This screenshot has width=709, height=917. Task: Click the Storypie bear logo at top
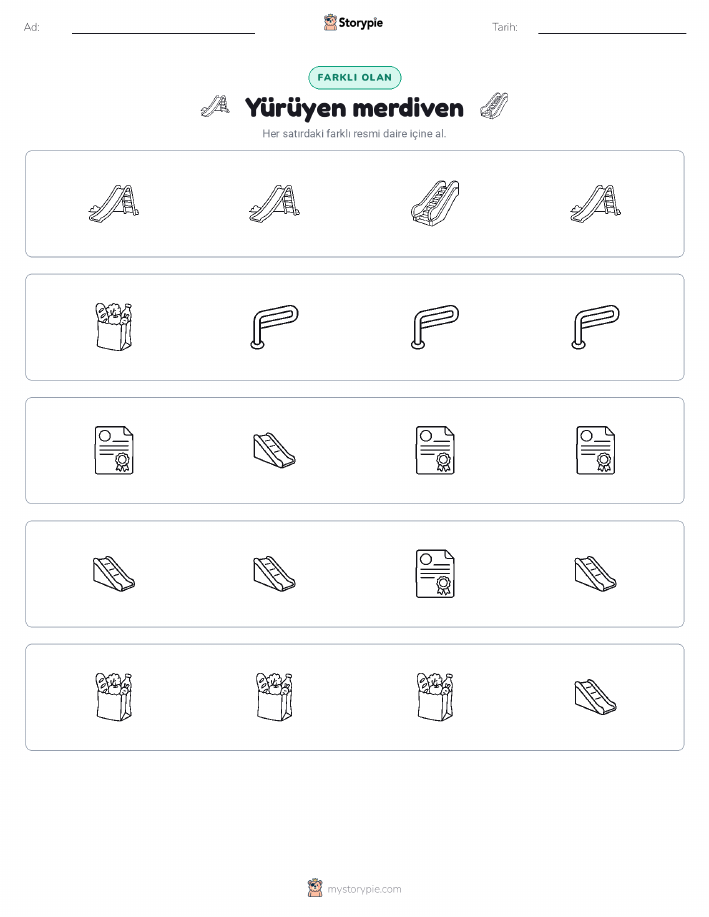click(x=331, y=23)
